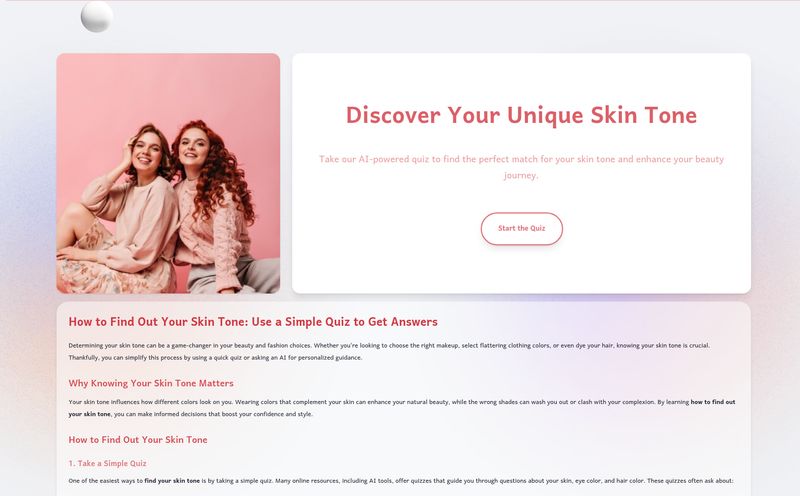
Task: Click the paragraph starting 'Your skin tone influences'
Action: click(402, 408)
